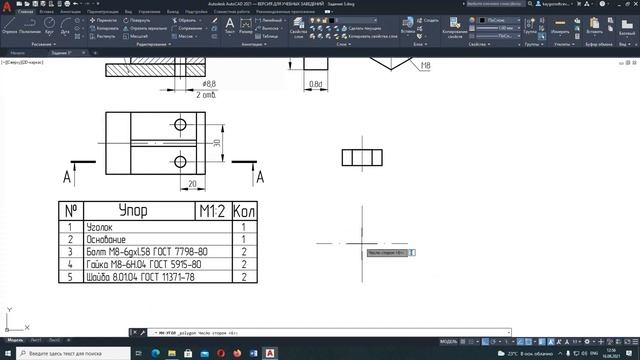Click the Move (Перенести) tool
This screenshot has width=640, height=360.
coord(103,20)
